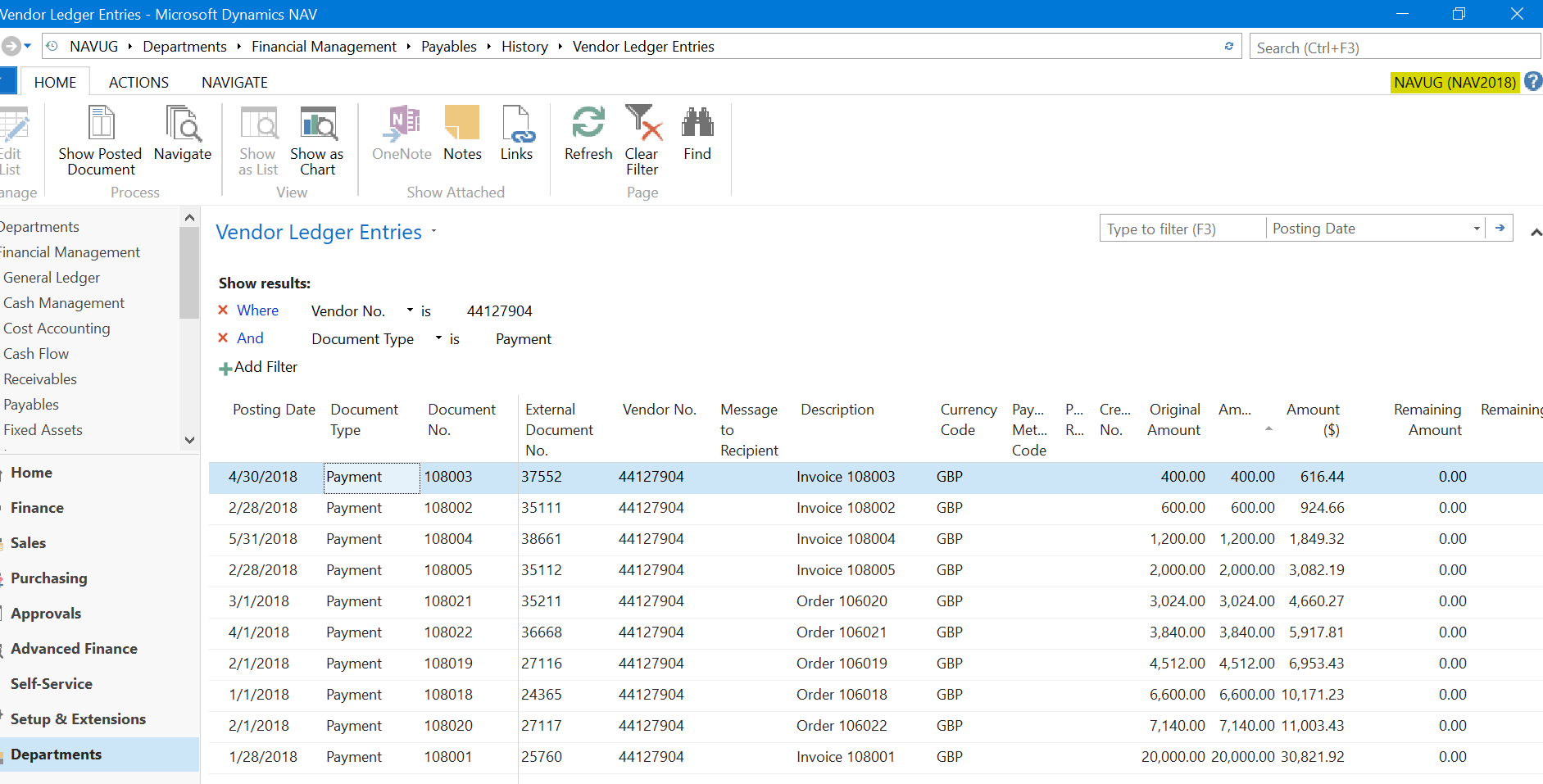Select Show as List view
Screen dimensions: 1543x784
click(258, 141)
